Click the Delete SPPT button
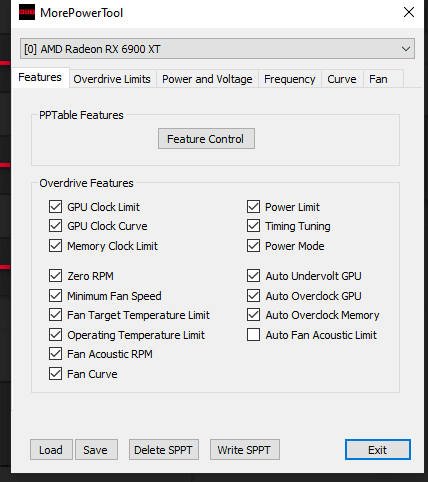 [x=164, y=450]
